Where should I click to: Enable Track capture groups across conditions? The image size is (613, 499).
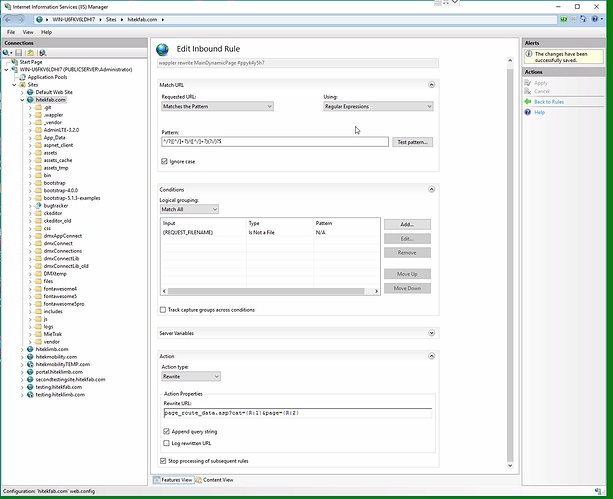[x=164, y=310]
